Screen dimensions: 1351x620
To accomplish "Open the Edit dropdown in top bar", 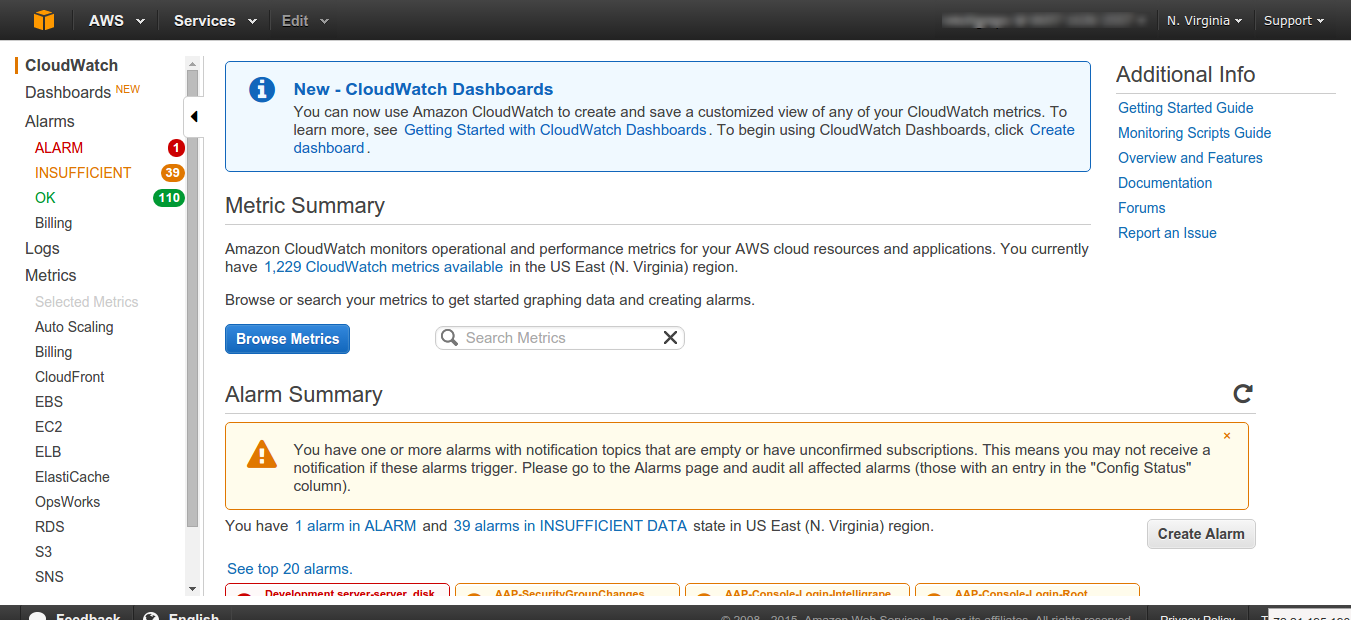I will [x=305, y=20].
